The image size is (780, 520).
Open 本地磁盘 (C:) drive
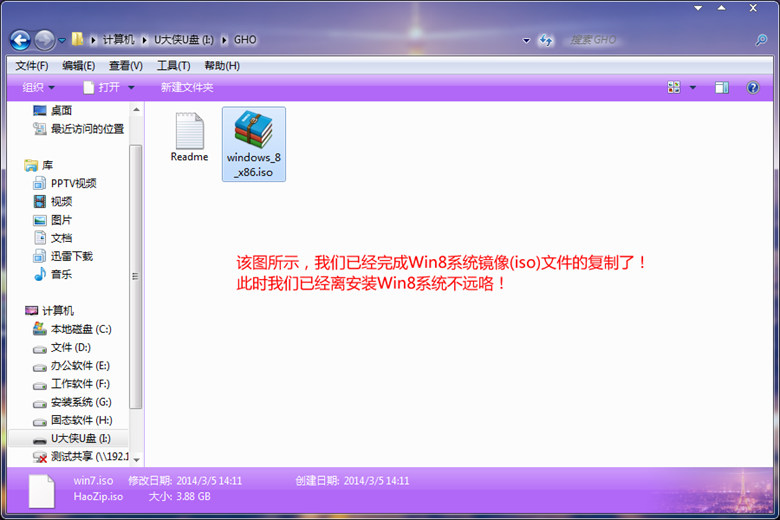[72, 329]
